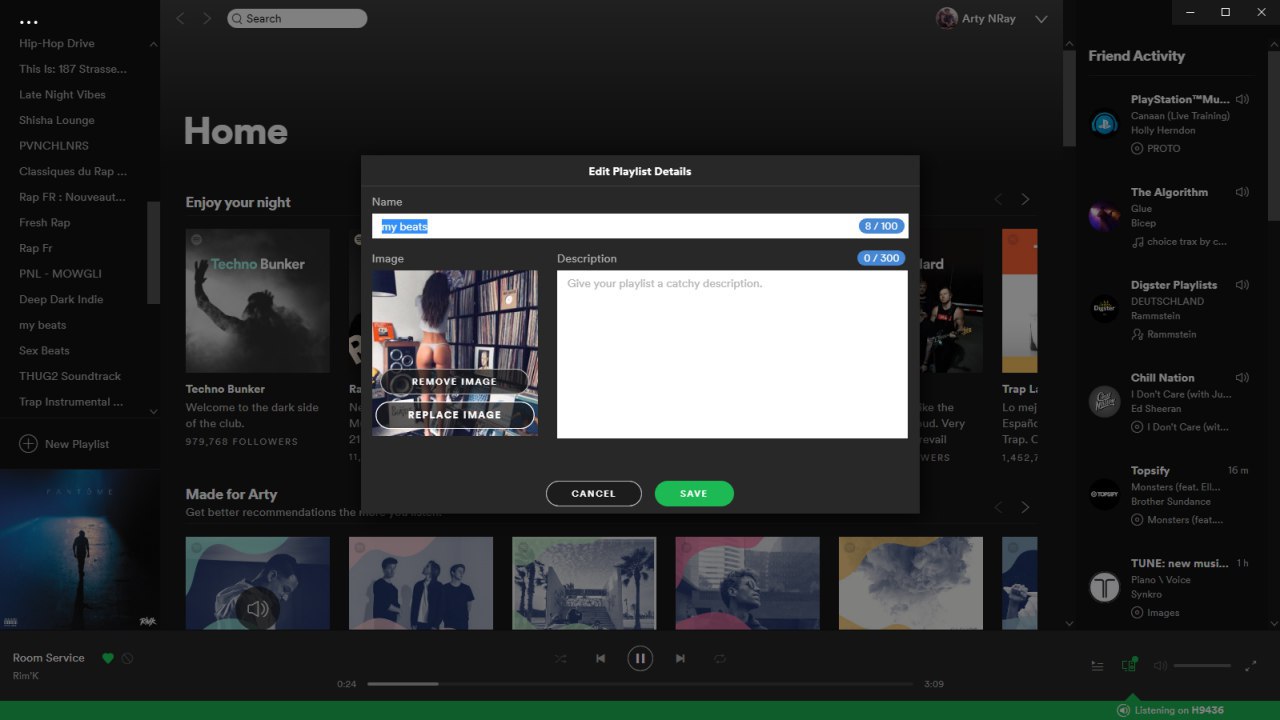1280x720 pixels.
Task: Skip to the previous track
Action: (x=600, y=659)
